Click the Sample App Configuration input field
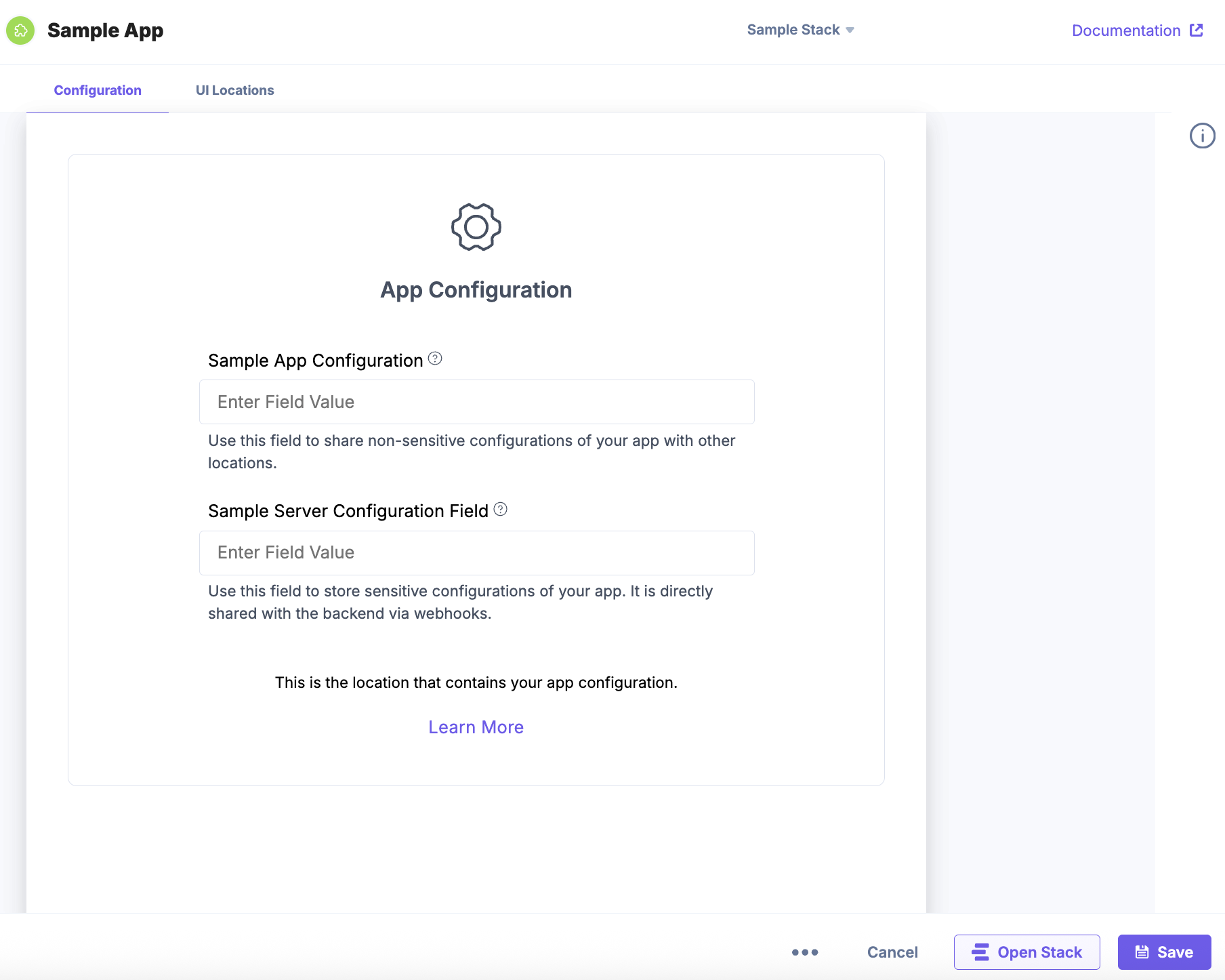 (x=476, y=401)
